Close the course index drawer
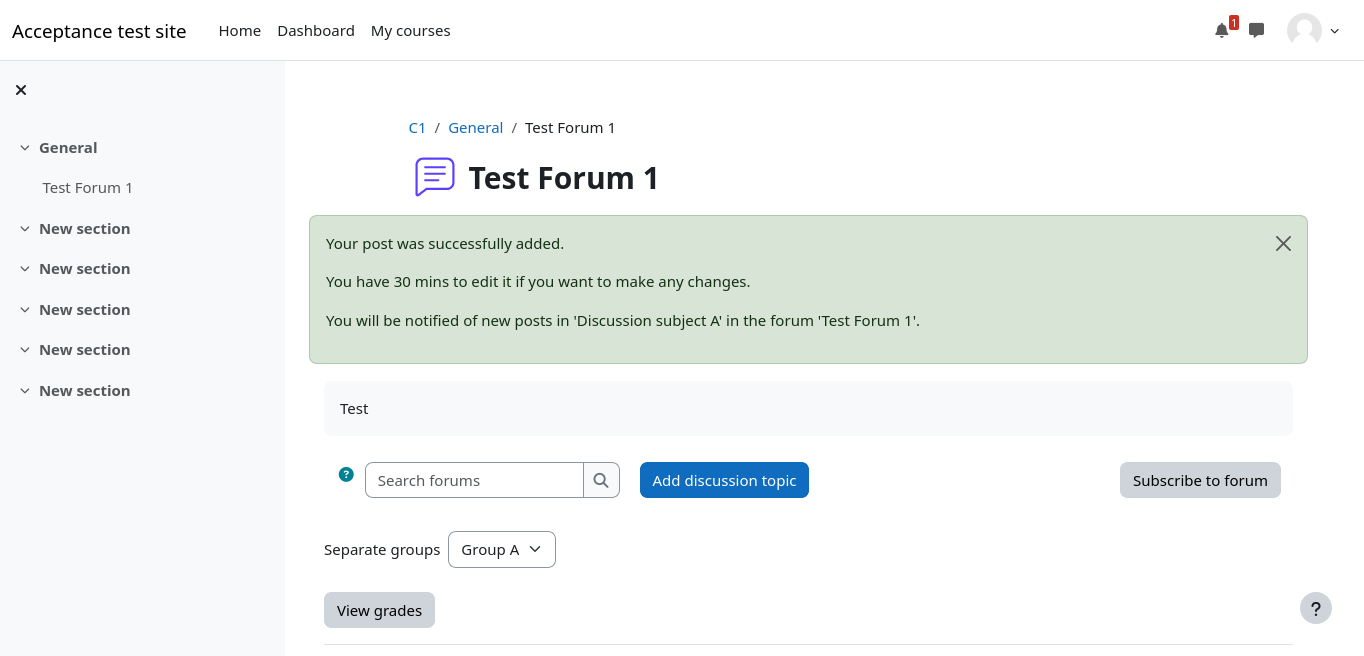 point(21,90)
